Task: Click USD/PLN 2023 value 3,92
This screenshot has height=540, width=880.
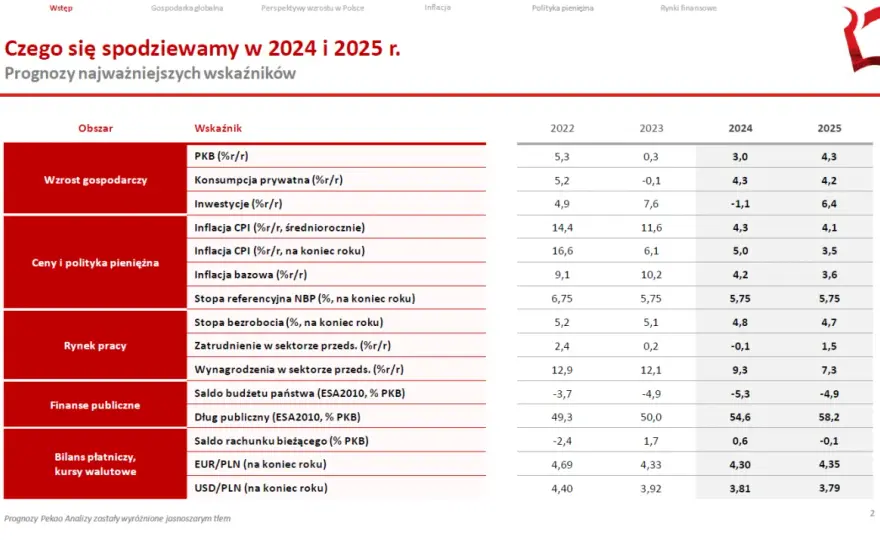Action: [x=651, y=488]
